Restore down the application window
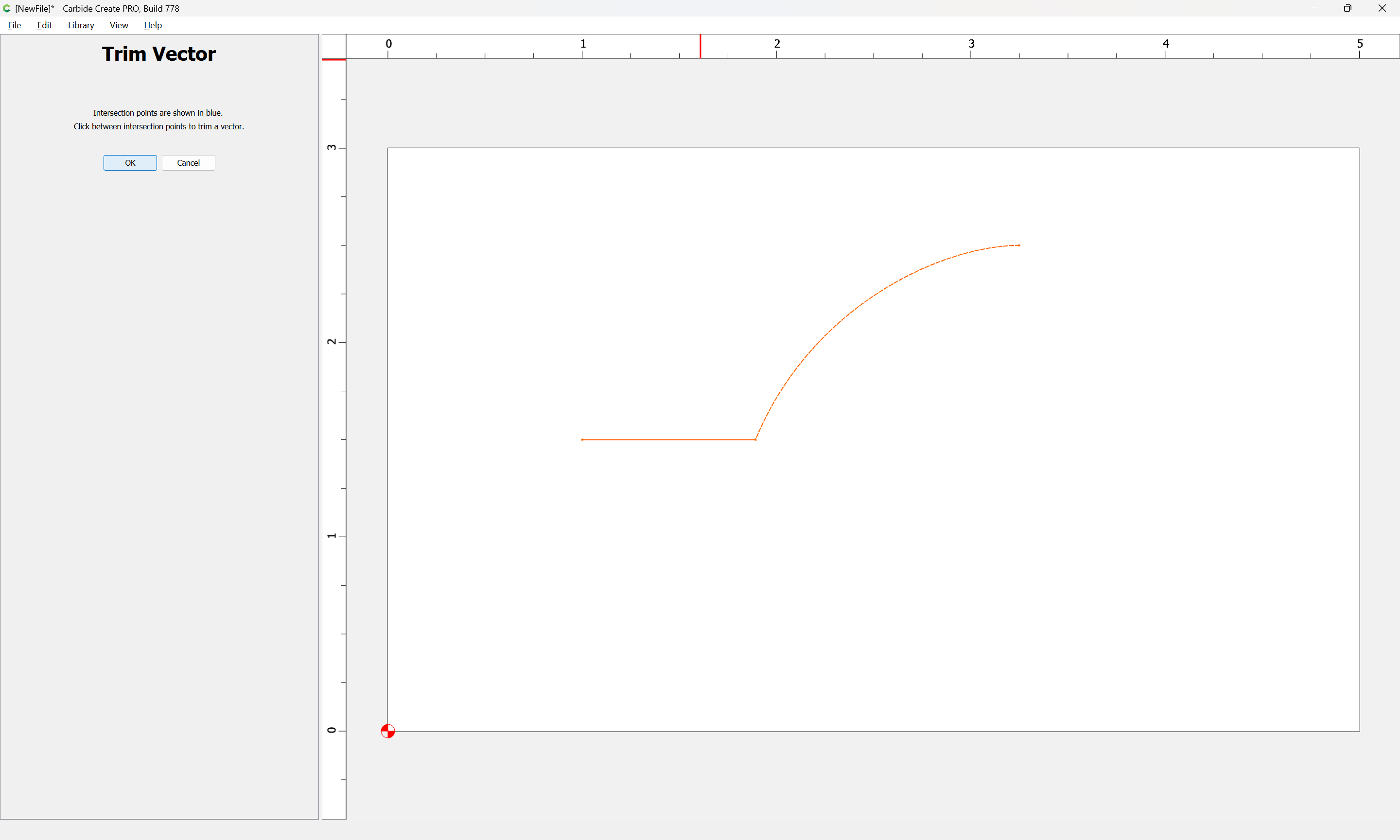This screenshot has height=840, width=1400. coord(1348,8)
